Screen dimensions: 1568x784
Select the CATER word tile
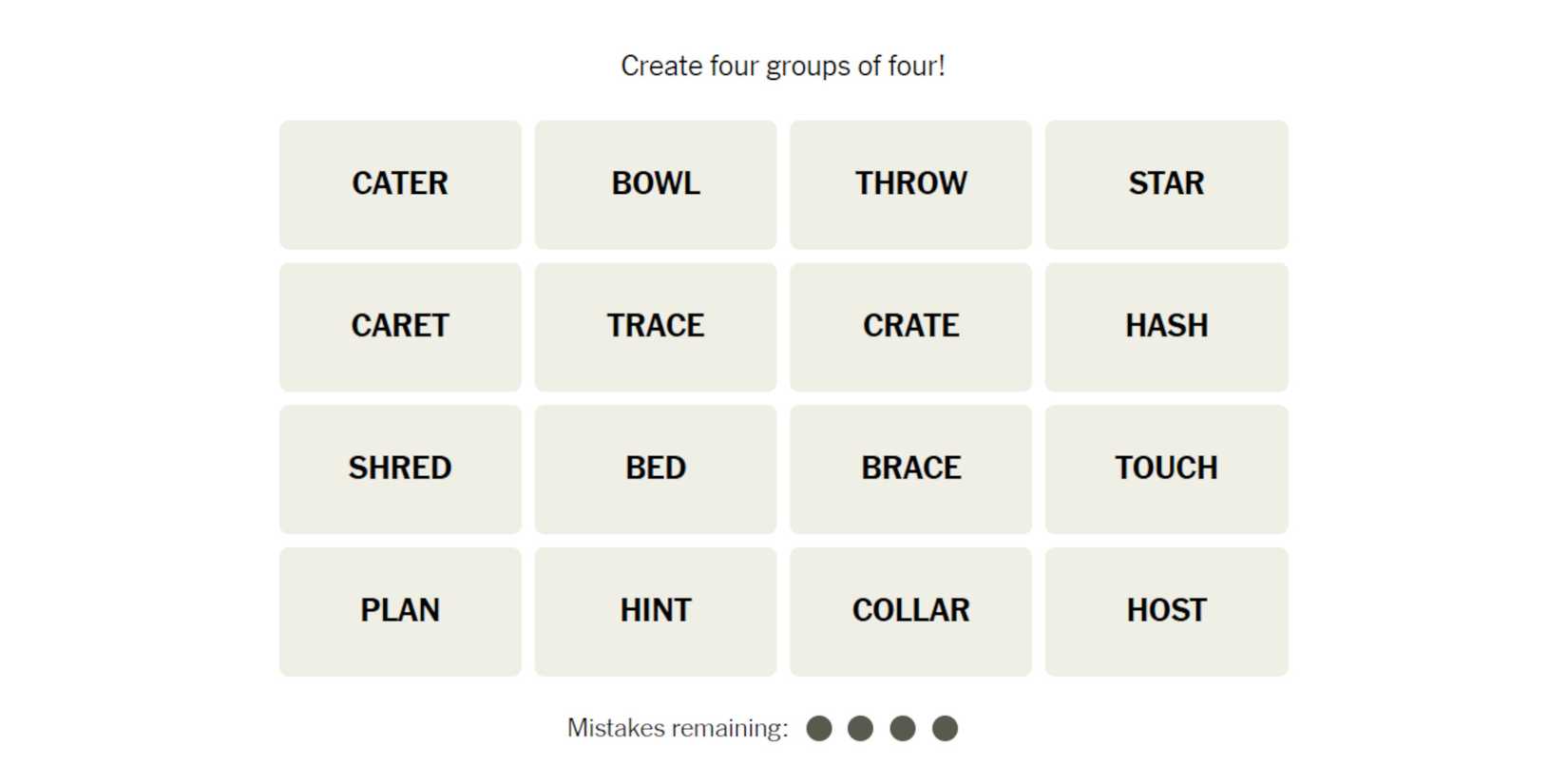400,184
